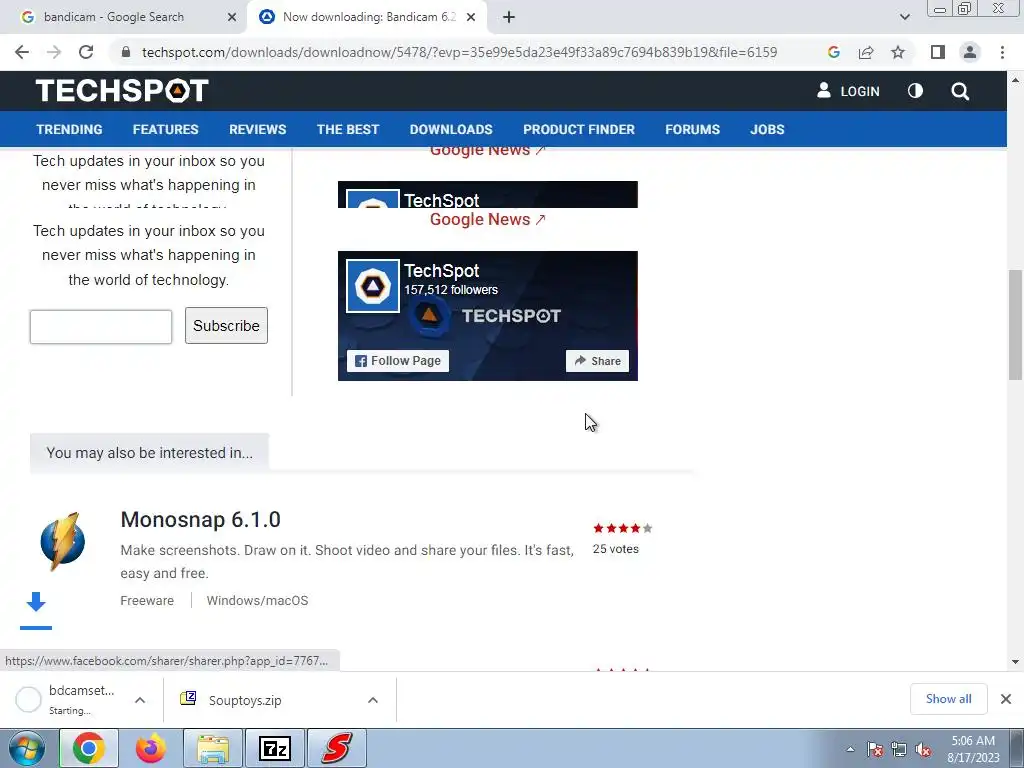Click the address bar URL

coord(459,52)
